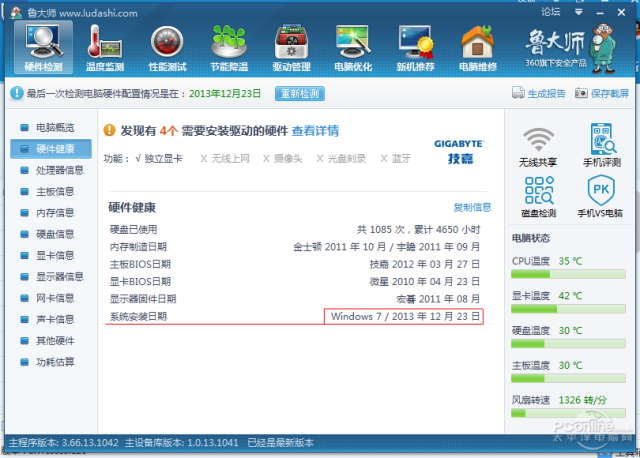The width and height of the screenshot is (640, 458).
Task: Click the 生成报告 report icon
Action: click(518, 93)
